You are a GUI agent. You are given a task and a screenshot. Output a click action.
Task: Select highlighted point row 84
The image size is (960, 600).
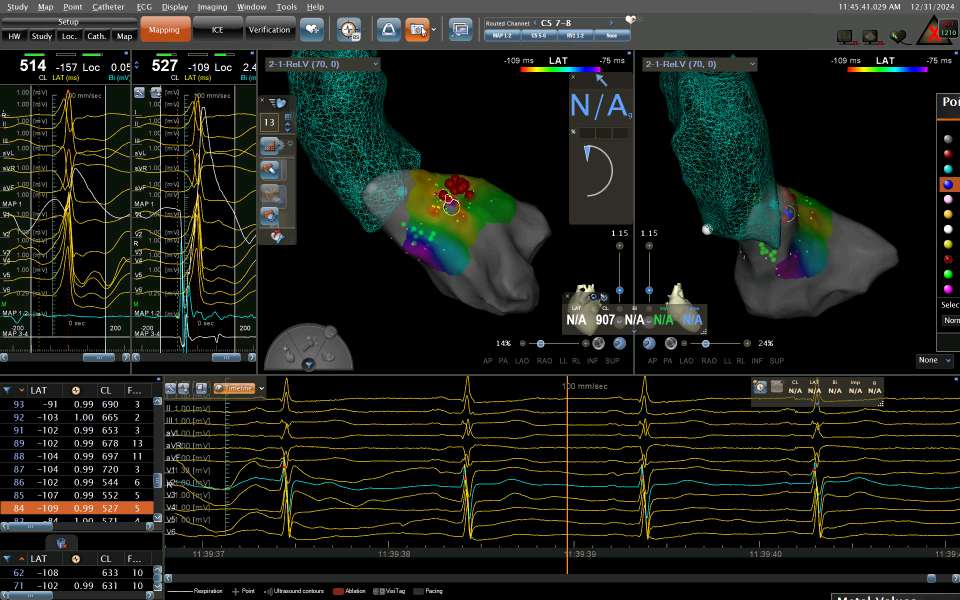click(77, 508)
